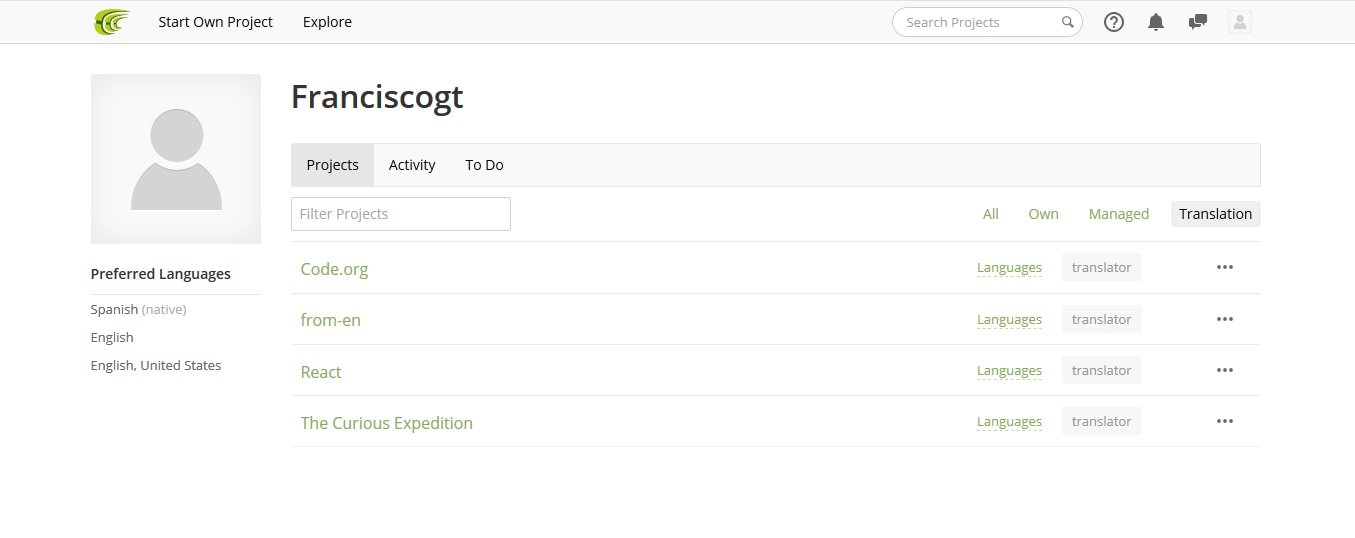Select the Managed projects filter
Image resolution: width=1355 pixels, height=538 pixels.
pyautogui.click(x=1118, y=214)
